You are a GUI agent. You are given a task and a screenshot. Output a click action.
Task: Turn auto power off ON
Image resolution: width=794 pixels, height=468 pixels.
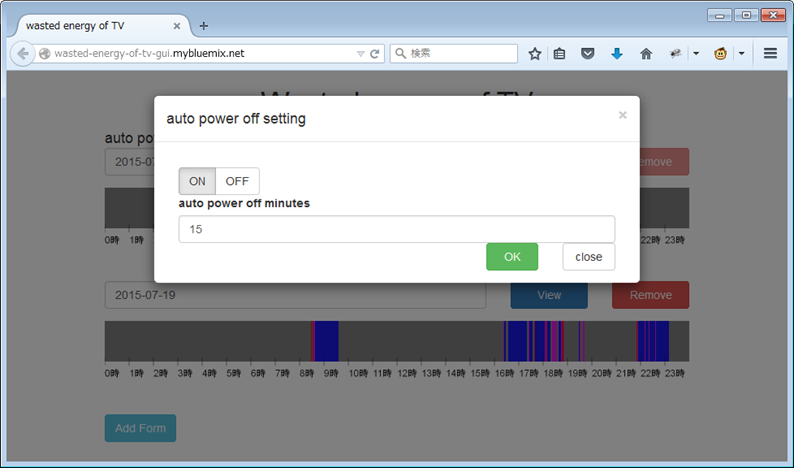tap(197, 181)
